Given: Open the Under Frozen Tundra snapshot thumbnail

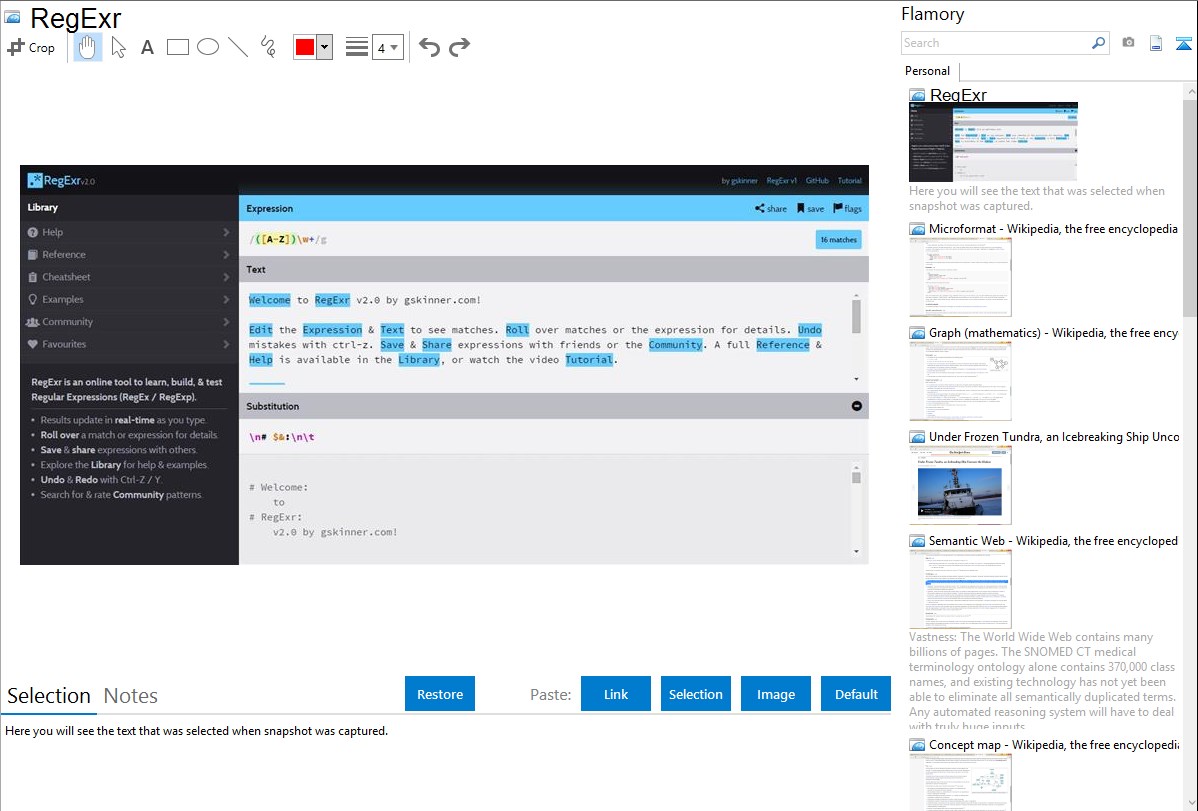Looking at the screenshot, I should pyautogui.click(x=960, y=485).
